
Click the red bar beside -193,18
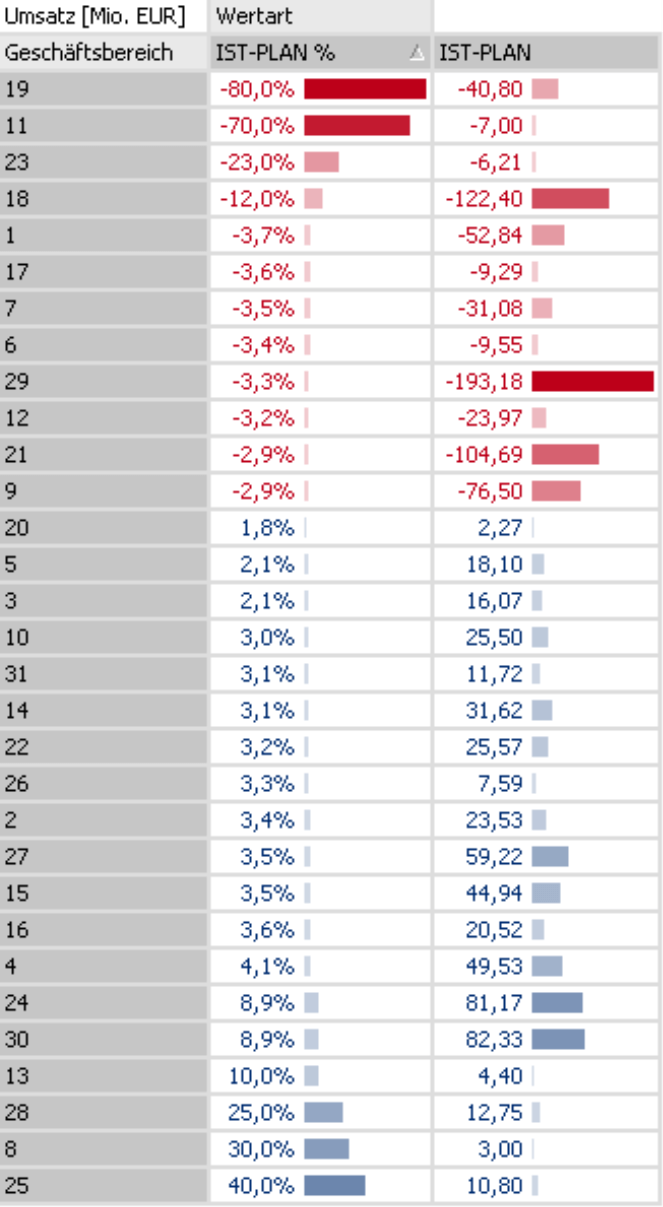coord(592,381)
